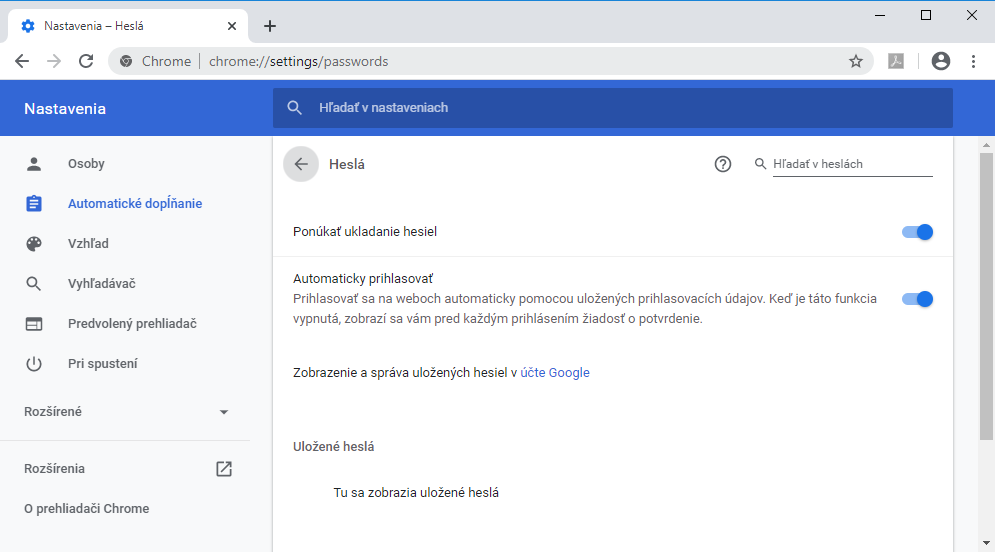The height and width of the screenshot is (552, 995).
Task: Open a new tab with plus button
Action: 269,26
